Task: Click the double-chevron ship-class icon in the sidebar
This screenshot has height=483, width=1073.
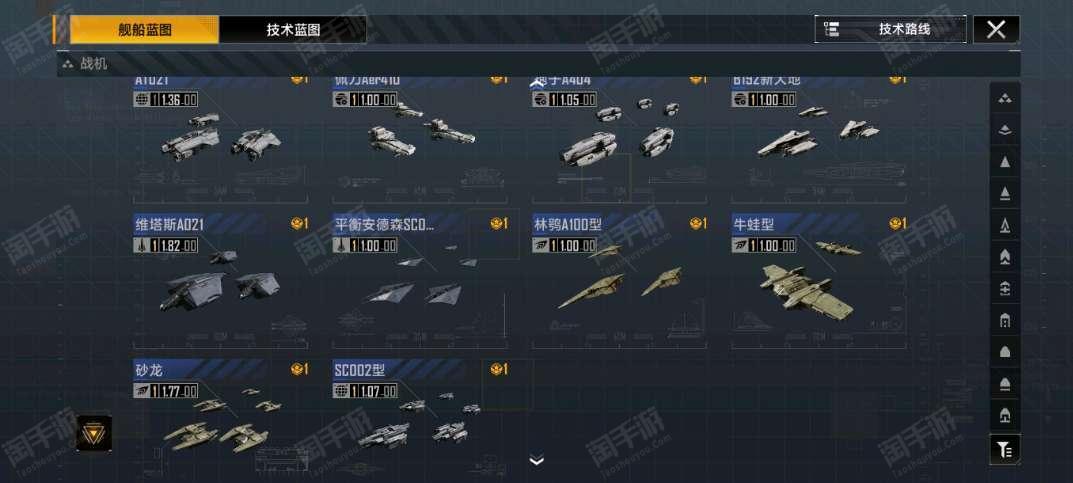Action: coord(1005,257)
